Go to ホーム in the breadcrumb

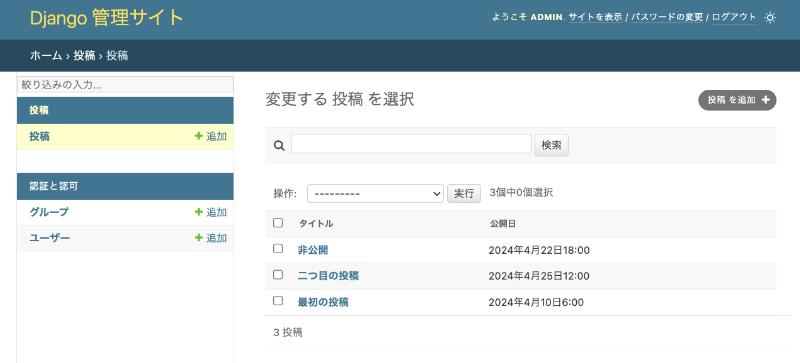coord(46,56)
